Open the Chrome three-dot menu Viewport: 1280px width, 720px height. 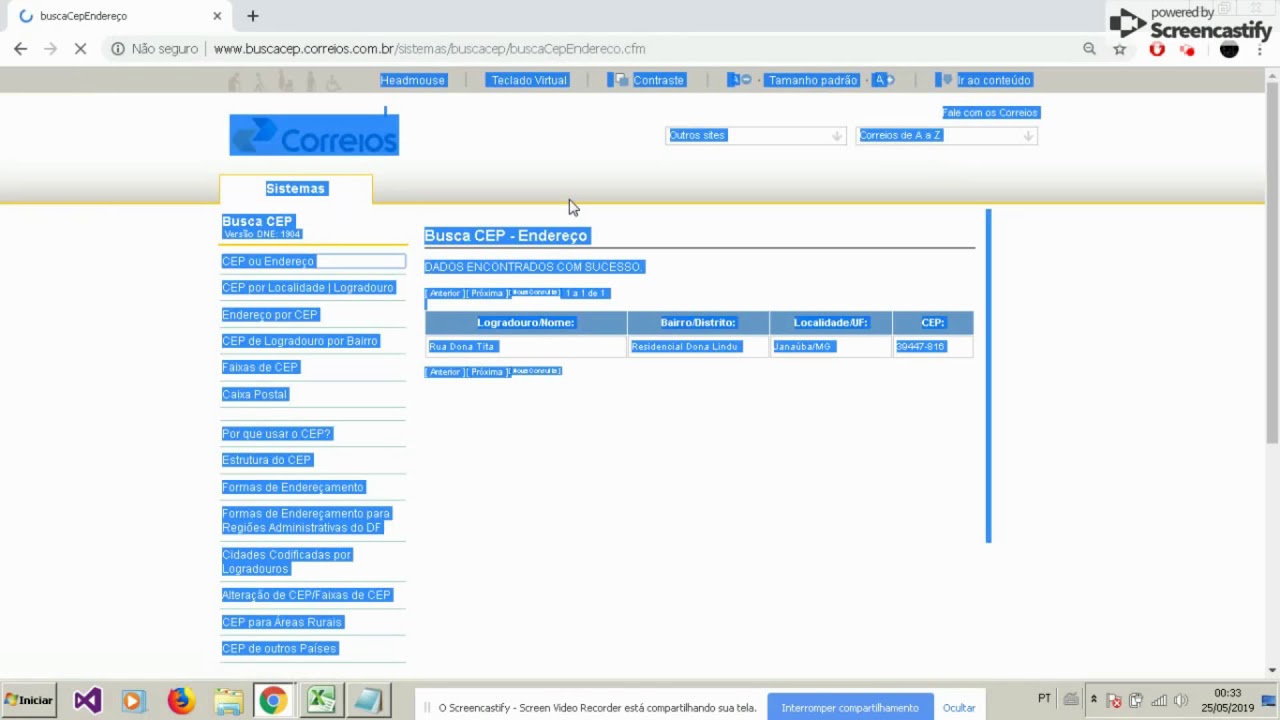pos(1260,49)
